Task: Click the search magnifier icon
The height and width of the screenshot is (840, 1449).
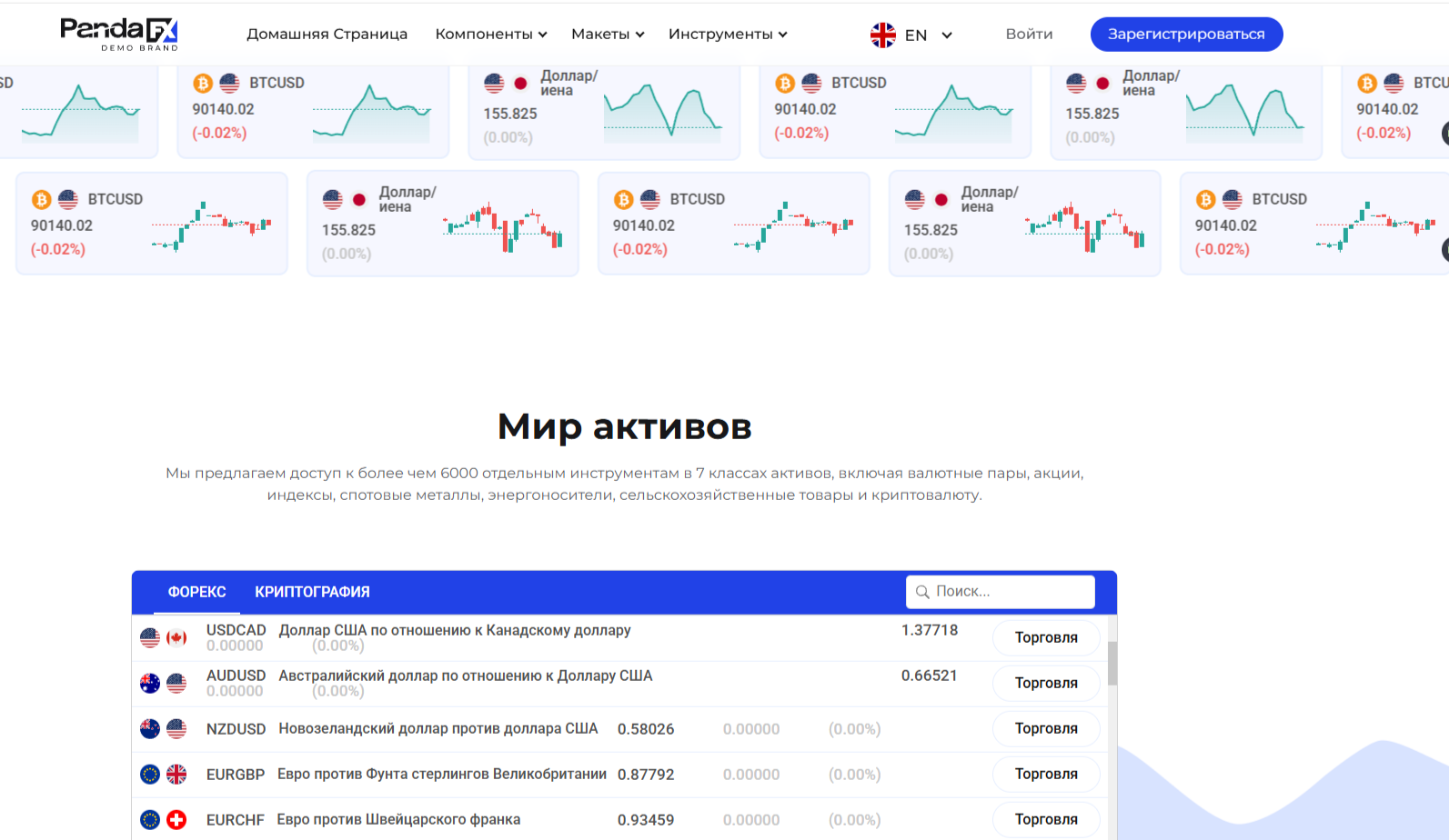Action: click(x=922, y=592)
